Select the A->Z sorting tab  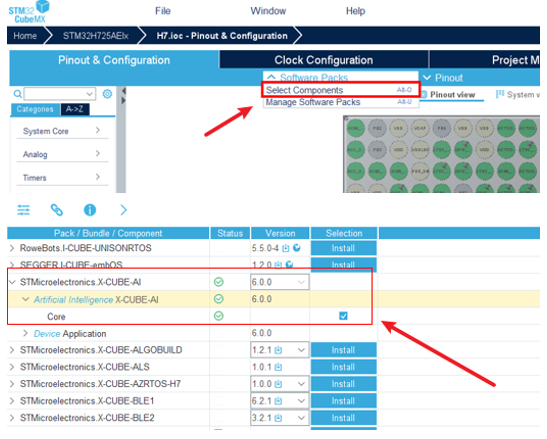coord(75,109)
